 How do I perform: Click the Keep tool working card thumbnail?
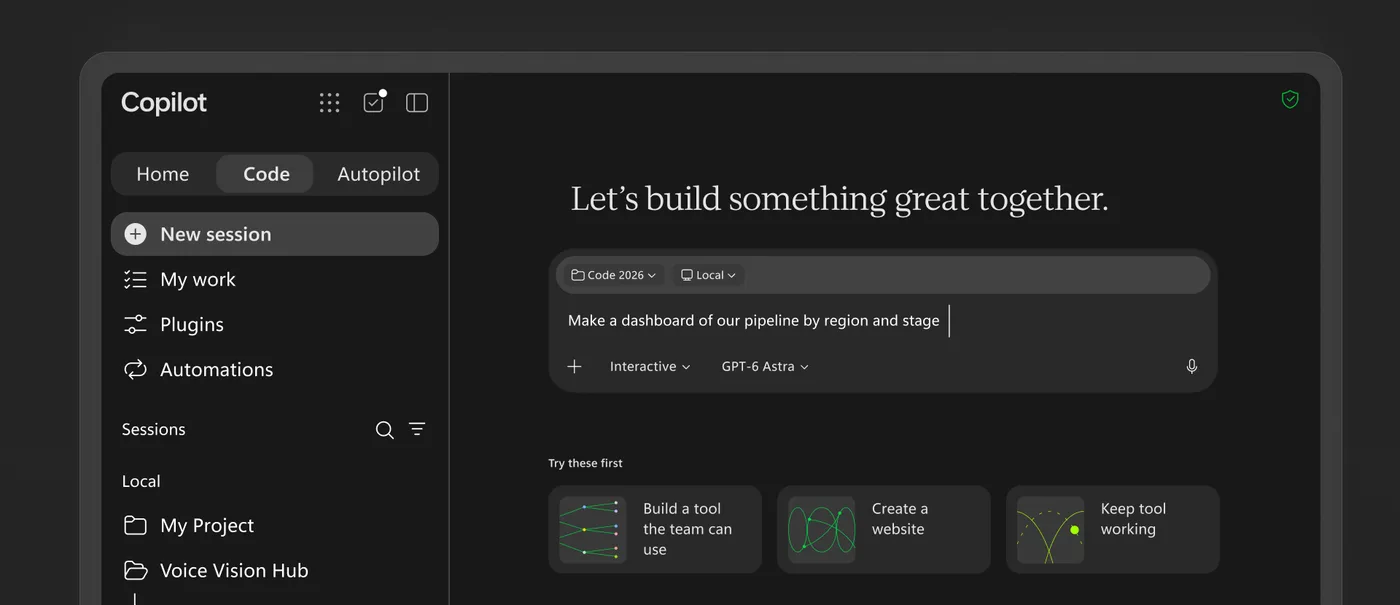(1051, 530)
